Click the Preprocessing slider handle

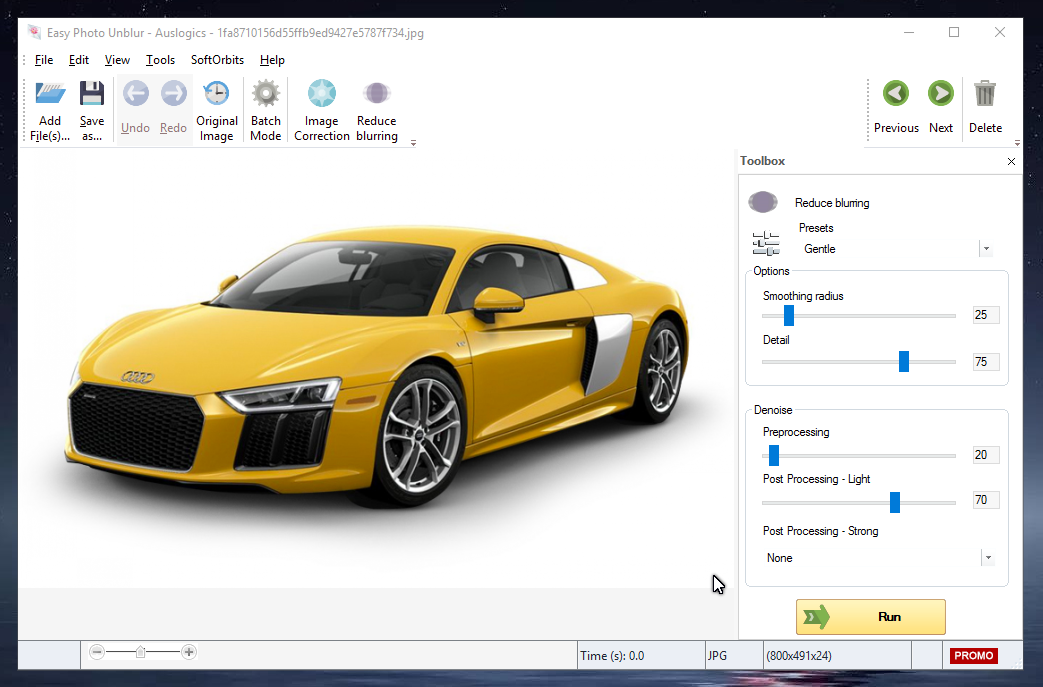coord(774,456)
